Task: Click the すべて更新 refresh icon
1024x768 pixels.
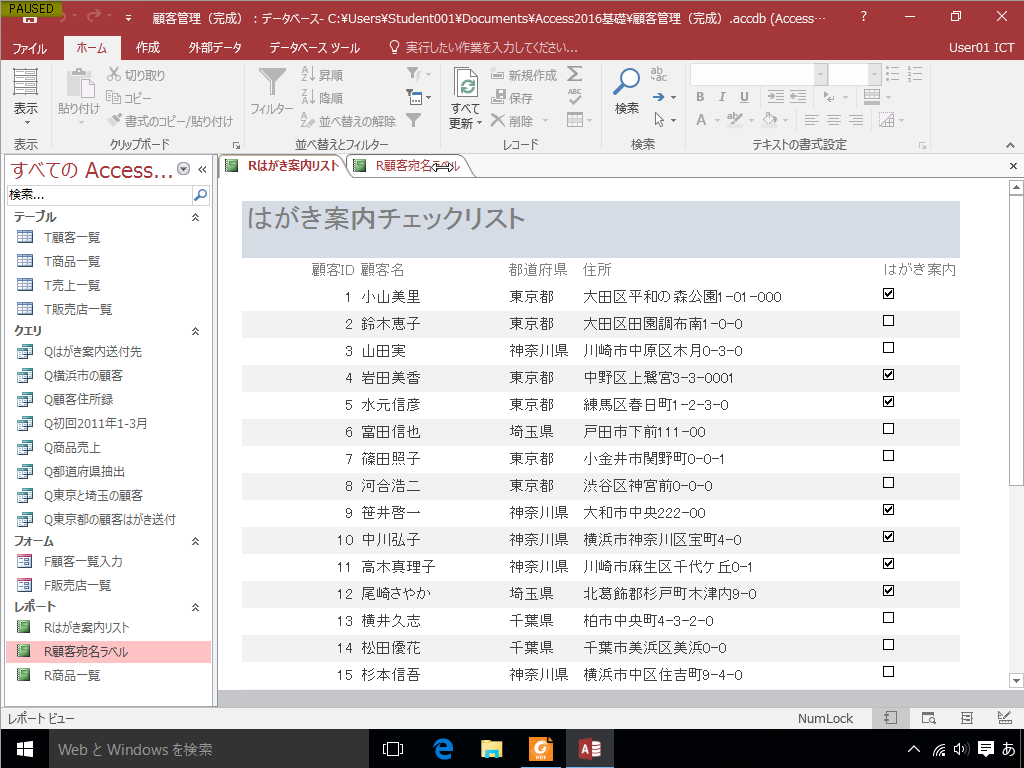Action: coord(465,83)
